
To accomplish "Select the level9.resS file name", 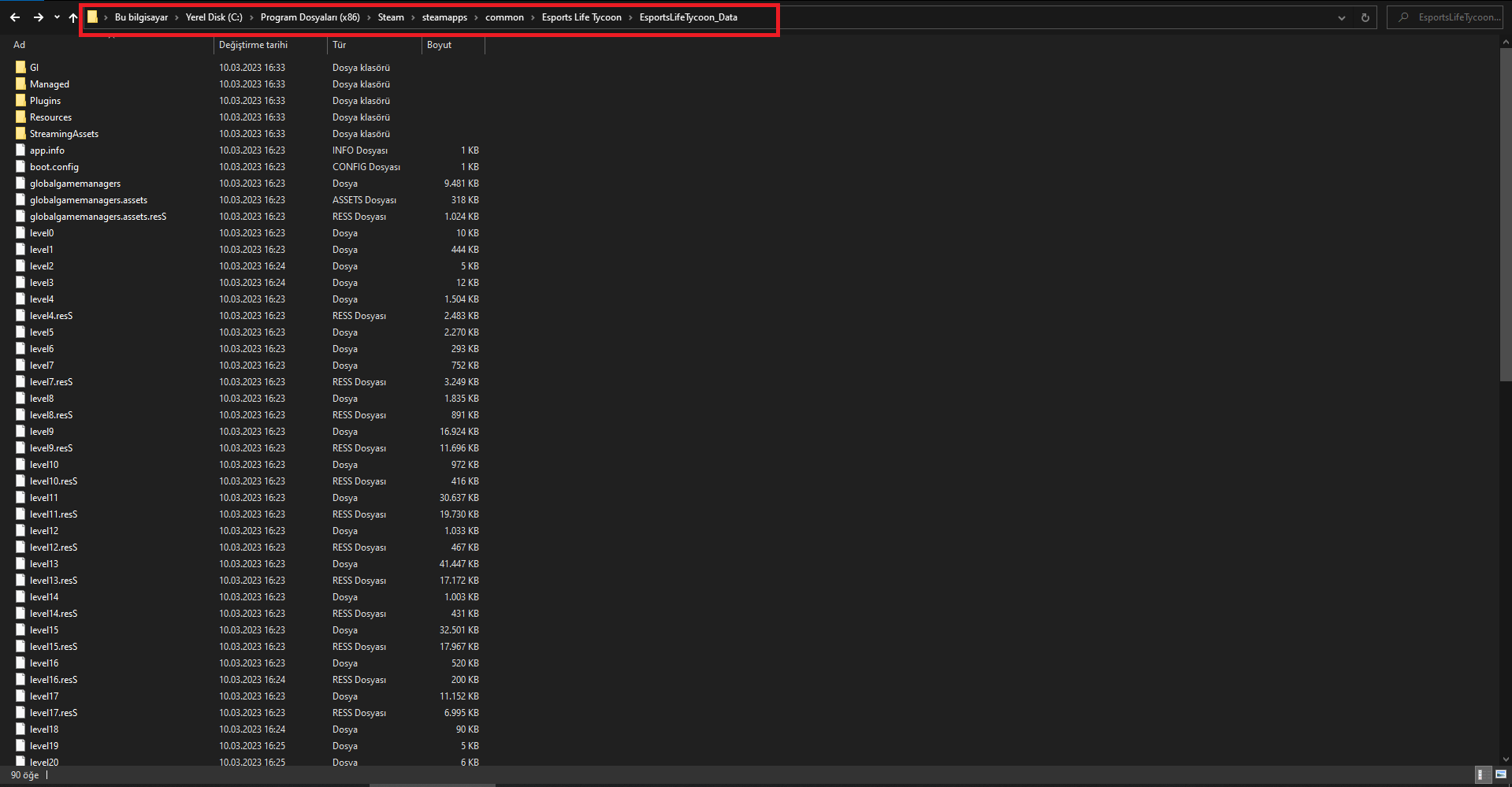I will (51, 447).
